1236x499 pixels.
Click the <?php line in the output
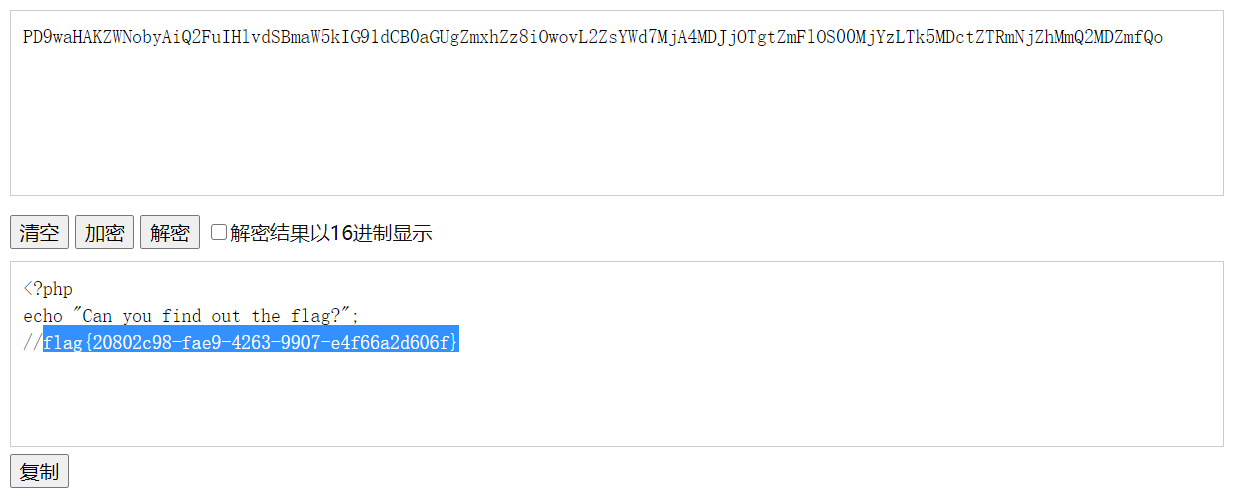pyautogui.click(x=48, y=290)
